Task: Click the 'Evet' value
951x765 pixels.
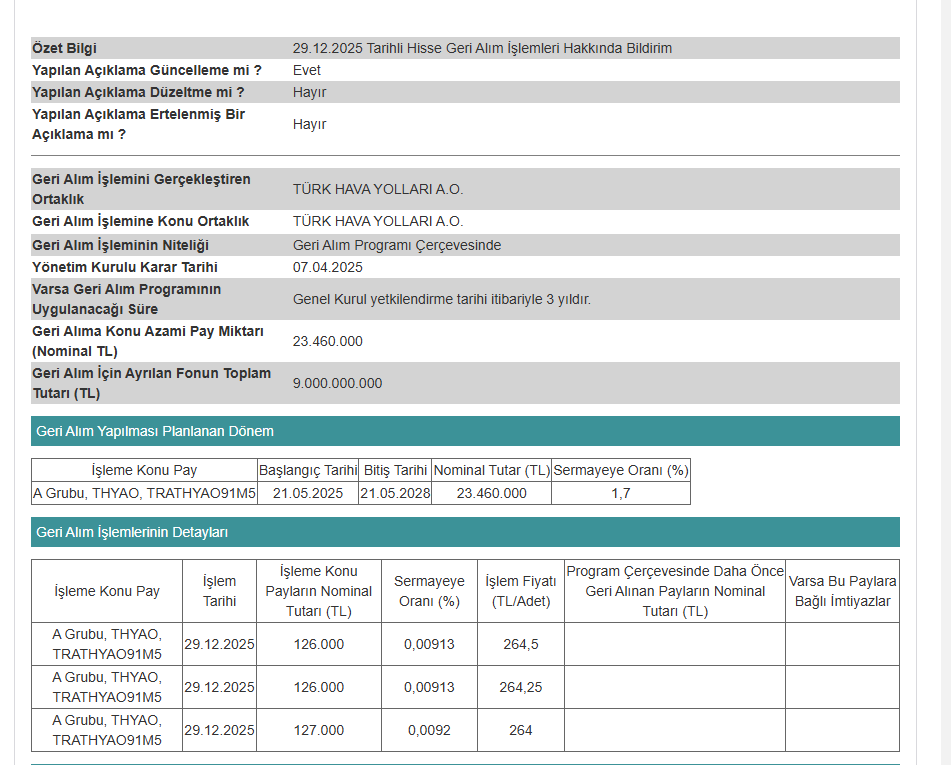Action: pyautogui.click(x=306, y=70)
